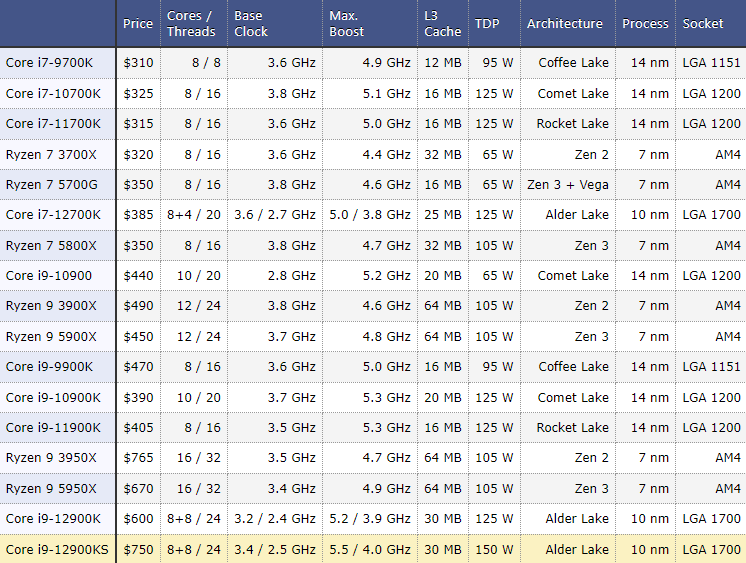Select the Core i7-9700K row name
Viewport: 746px width, 563px height.
(x=49, y=63)
